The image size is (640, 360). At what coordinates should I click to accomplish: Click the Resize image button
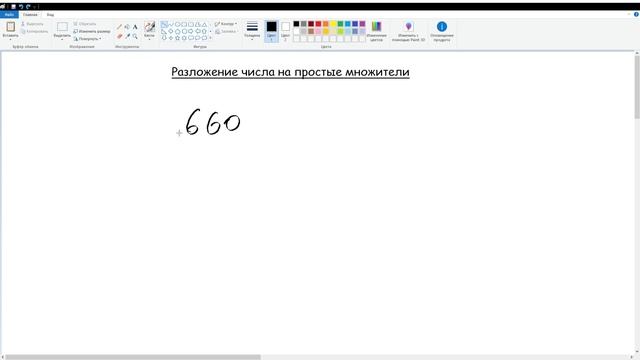92,31
